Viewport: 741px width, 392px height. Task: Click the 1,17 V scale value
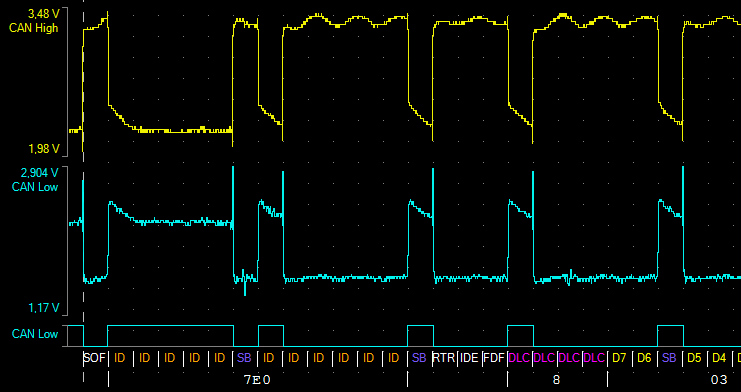(43, 308)
